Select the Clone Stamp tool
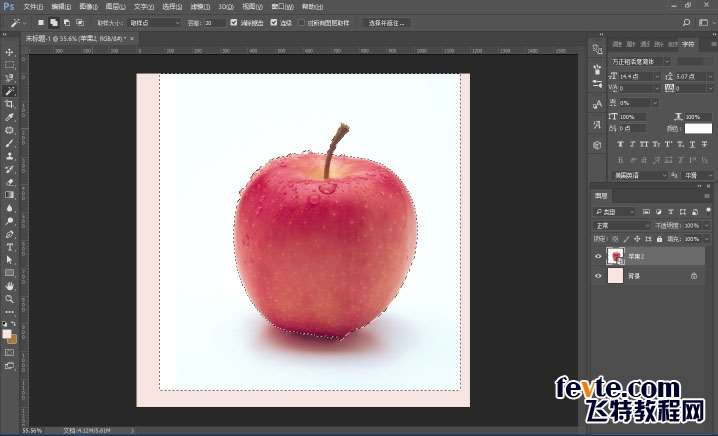718x436 pixels. pyautogui.click(x=9, y=156)
